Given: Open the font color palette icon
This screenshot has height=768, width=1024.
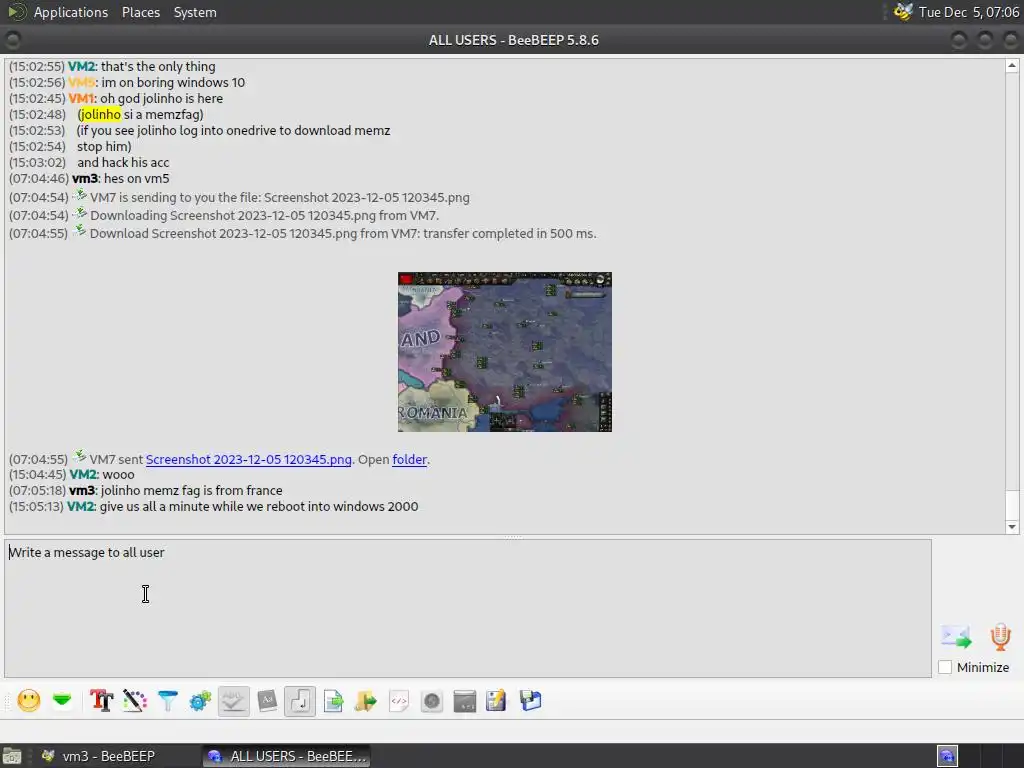Looking at the screenshot, I should [x=135, y=701].
